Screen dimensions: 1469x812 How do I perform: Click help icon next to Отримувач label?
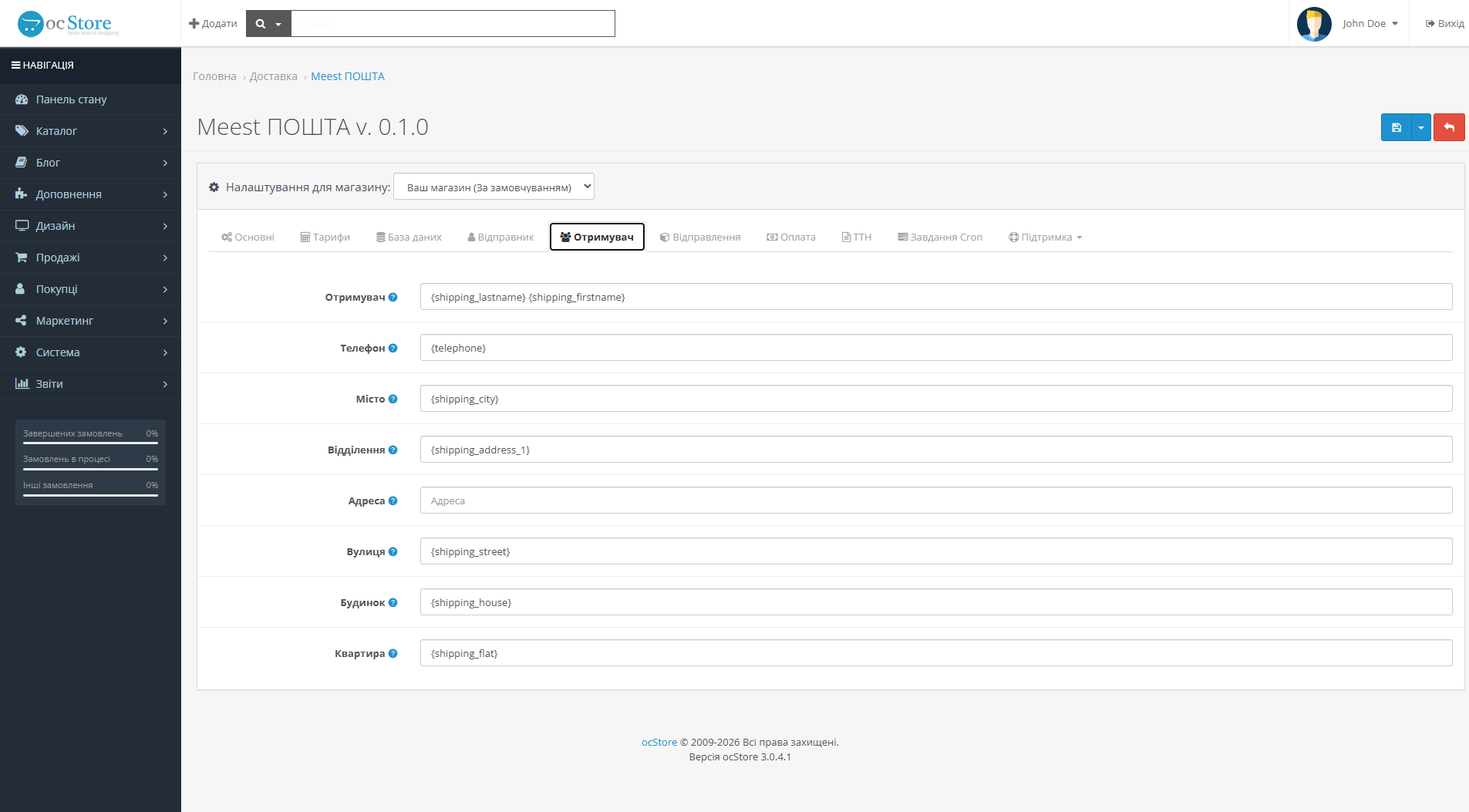click(x=393, y=297)
